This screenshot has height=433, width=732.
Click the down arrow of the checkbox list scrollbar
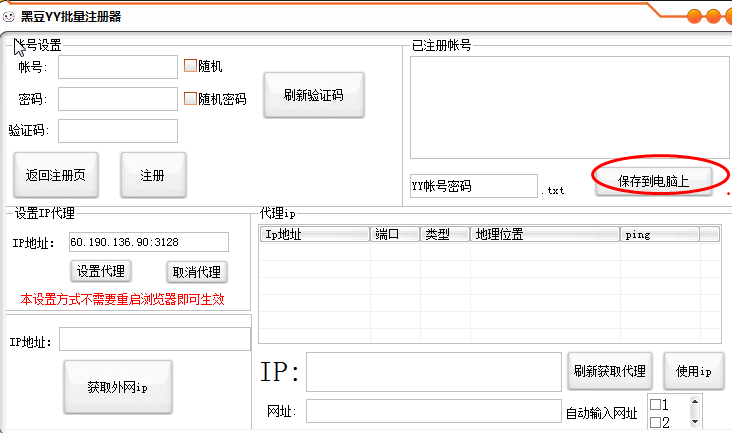coord(695,422)
